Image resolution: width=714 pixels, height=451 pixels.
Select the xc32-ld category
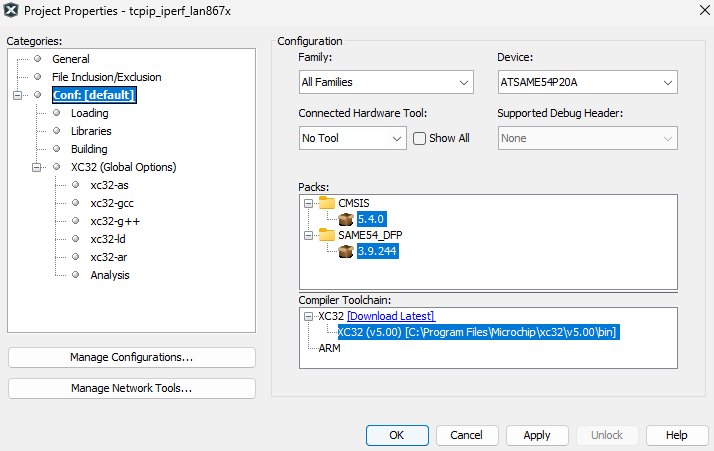coord(107,239)
